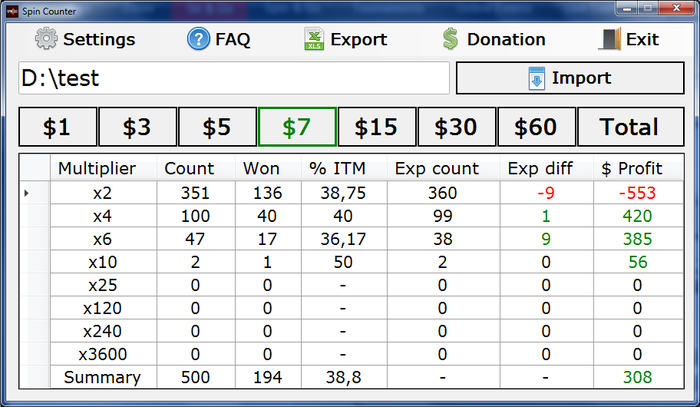This screenshot has width=700, height=407.
Task: Click the expected count value 360
Action: (442, 193)
